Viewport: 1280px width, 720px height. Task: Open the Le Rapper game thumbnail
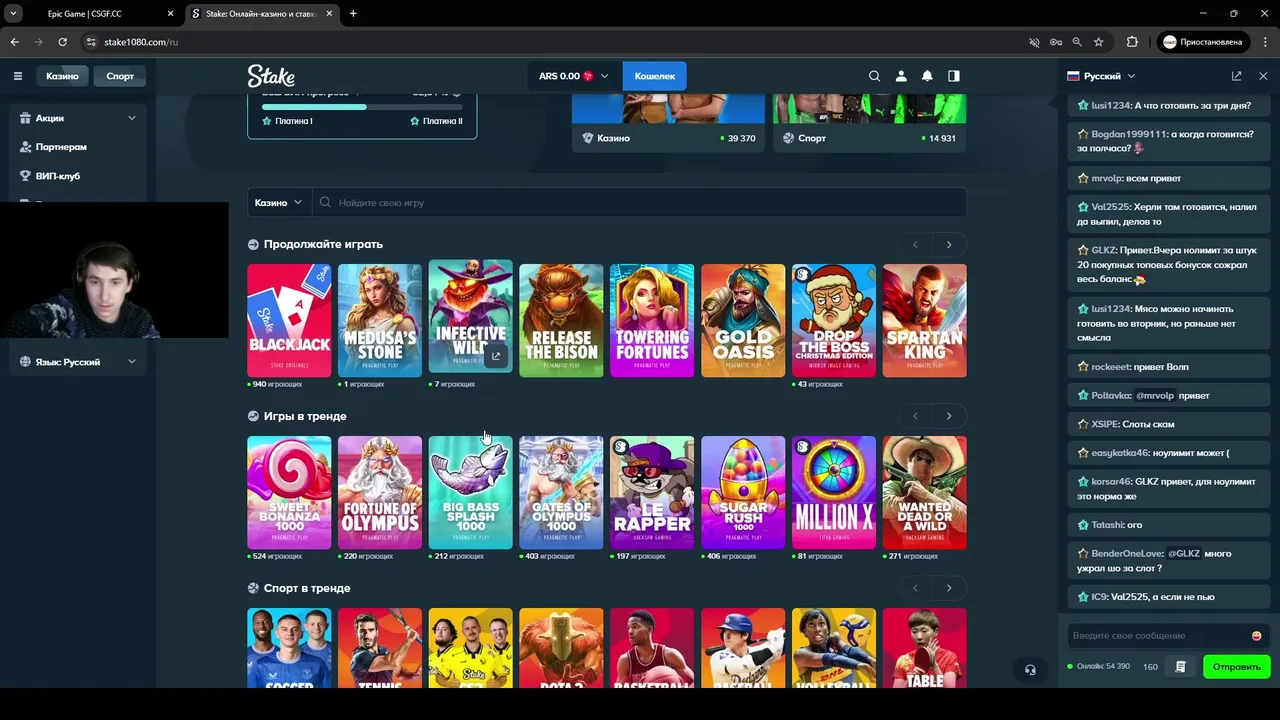tap(652, 492)
